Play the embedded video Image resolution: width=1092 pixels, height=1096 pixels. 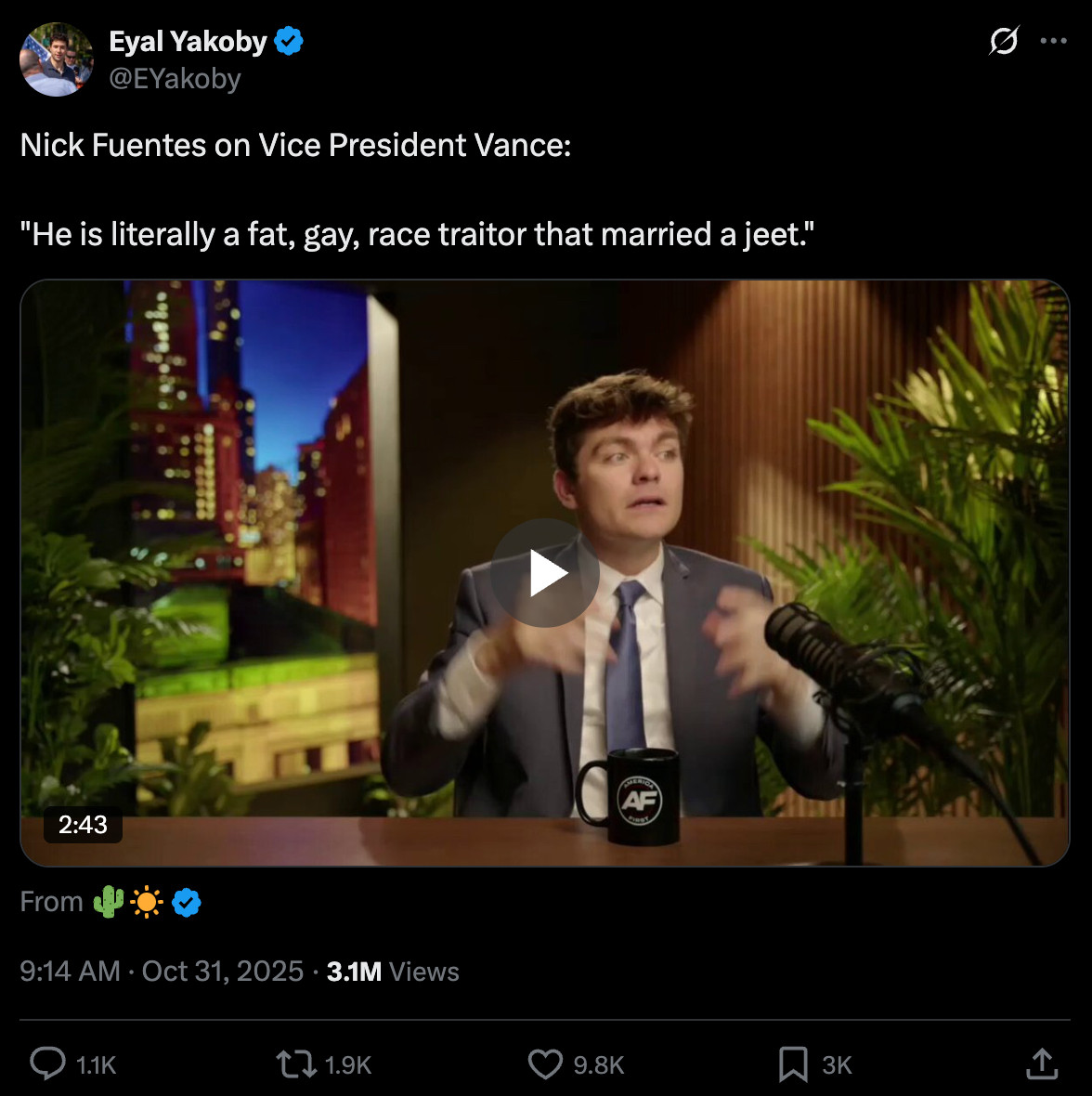pyautogui.click(x=545, y=573)
